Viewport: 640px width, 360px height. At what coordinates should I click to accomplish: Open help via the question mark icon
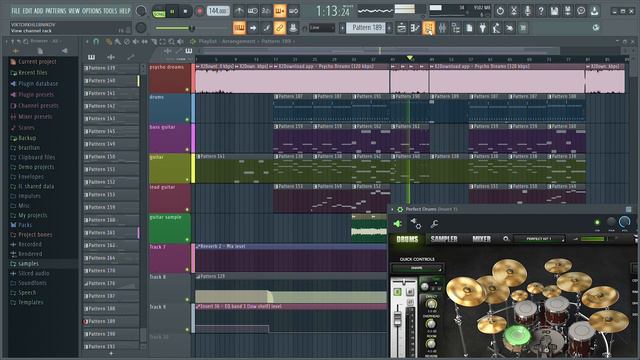[x=541, y=11]
